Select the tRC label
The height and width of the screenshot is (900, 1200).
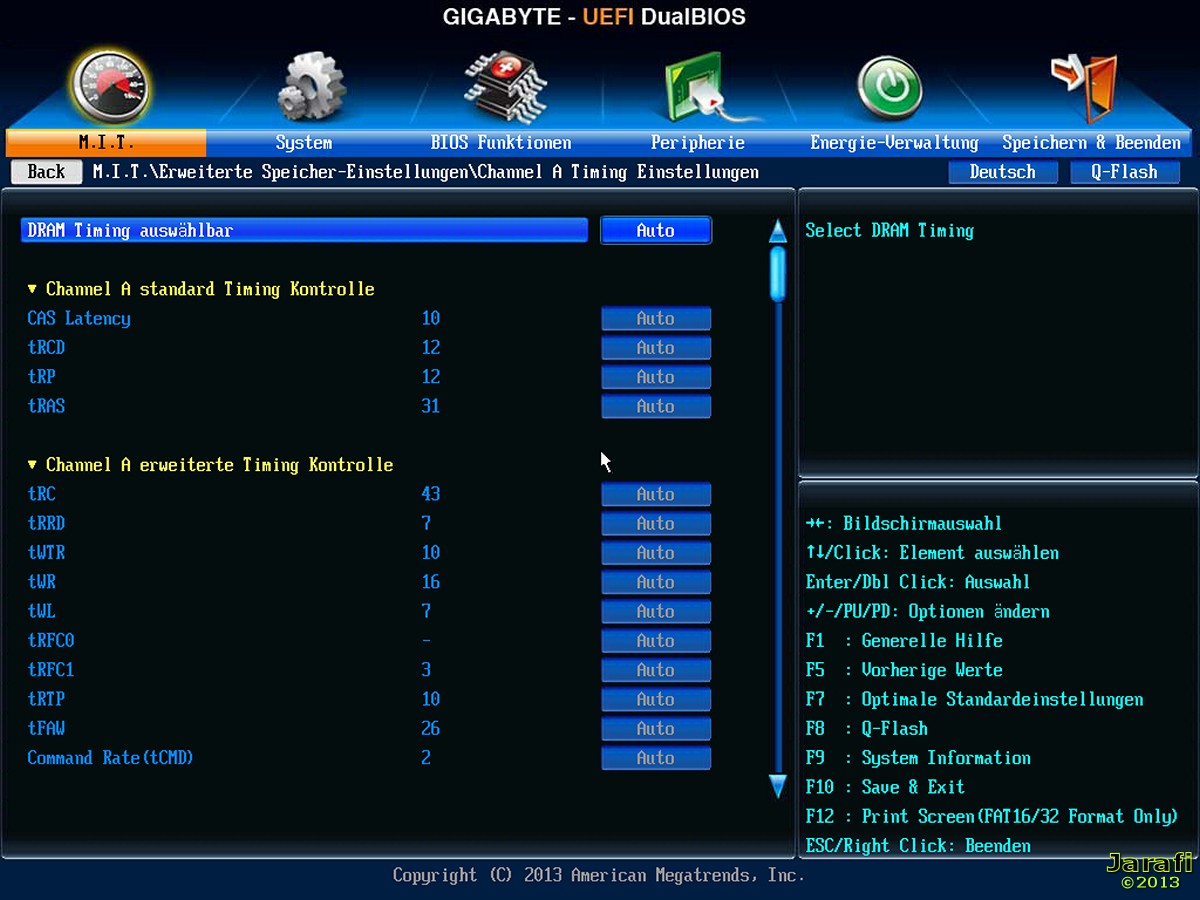(41, 494)
